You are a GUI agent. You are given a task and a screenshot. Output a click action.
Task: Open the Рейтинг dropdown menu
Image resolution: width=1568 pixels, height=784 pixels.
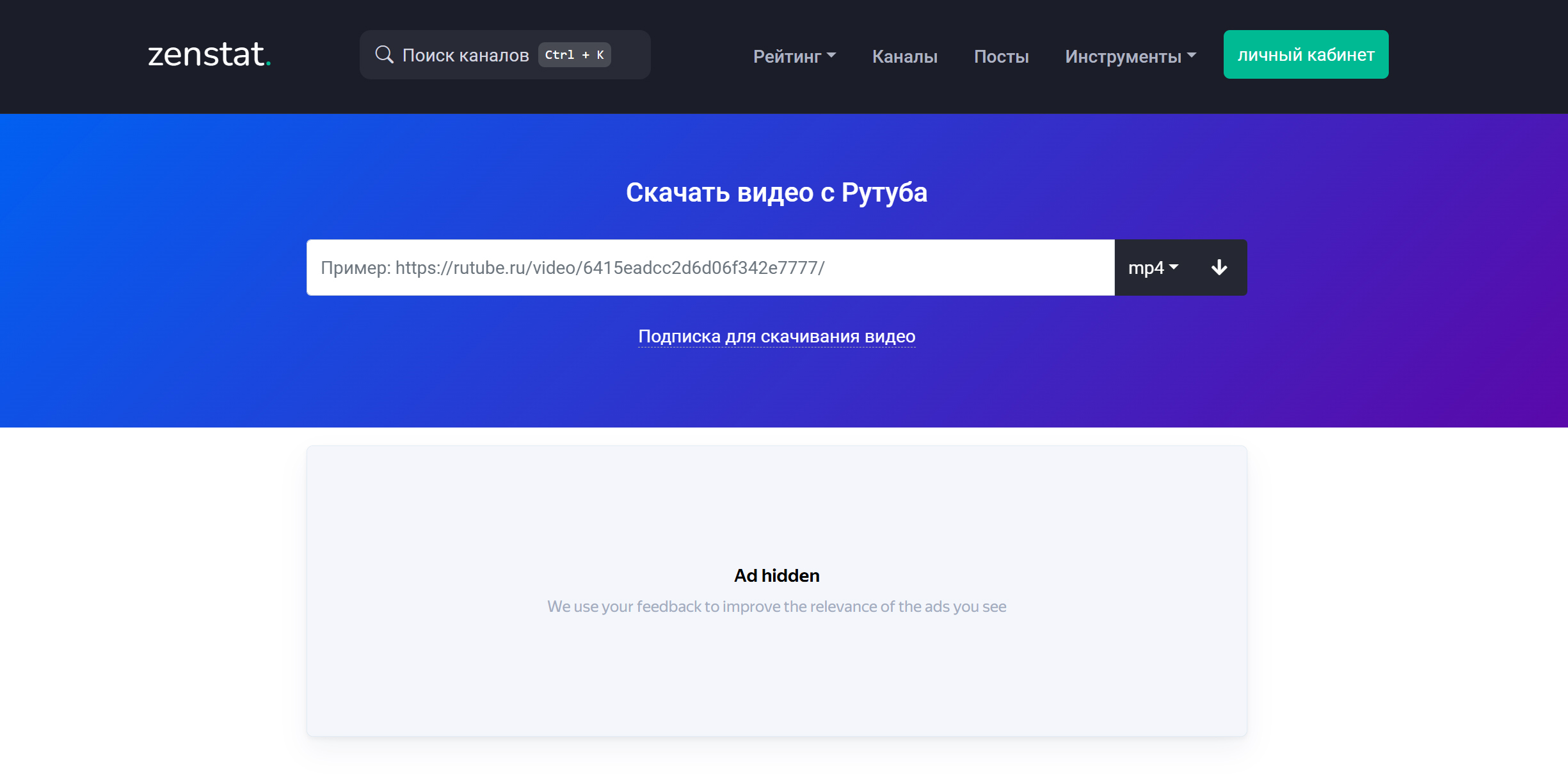point(794,56)
